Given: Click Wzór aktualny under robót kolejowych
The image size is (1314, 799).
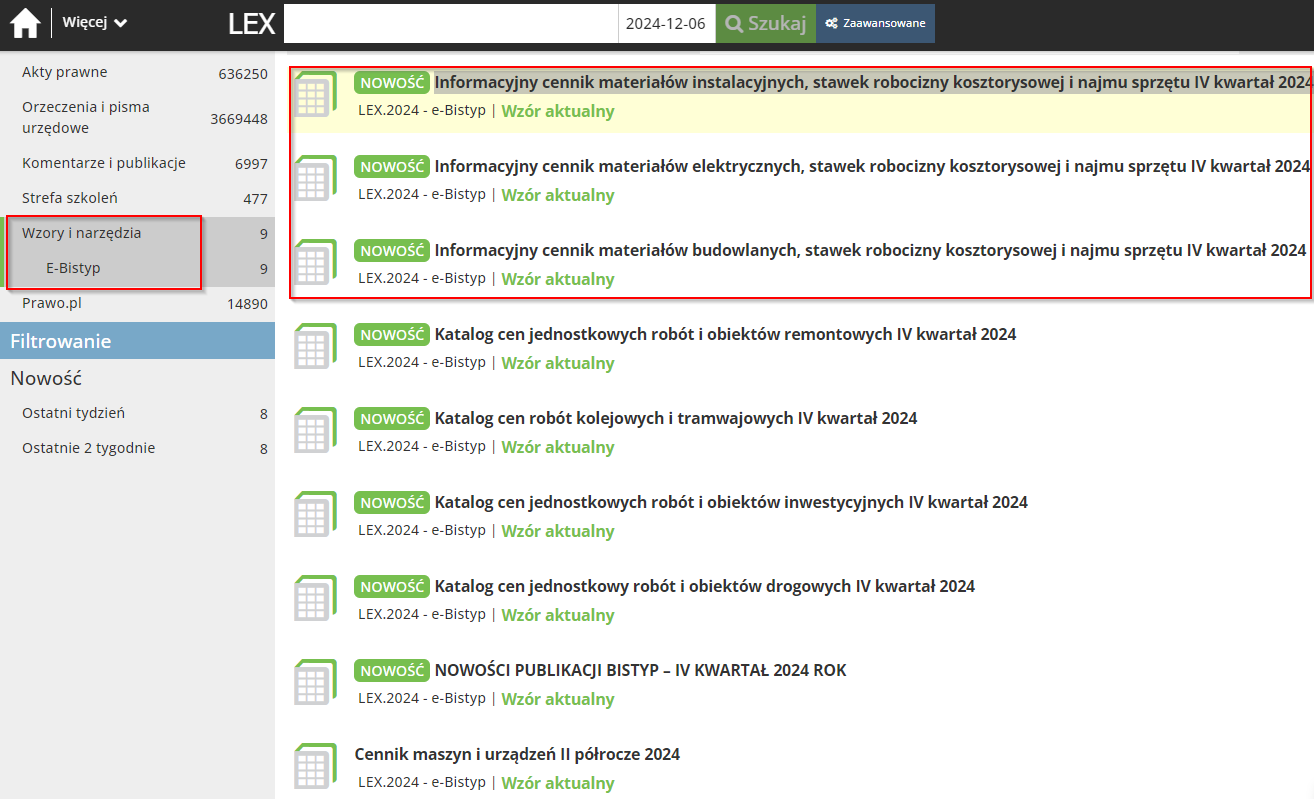Looking at the screenshot, I should tap(558, 447).
